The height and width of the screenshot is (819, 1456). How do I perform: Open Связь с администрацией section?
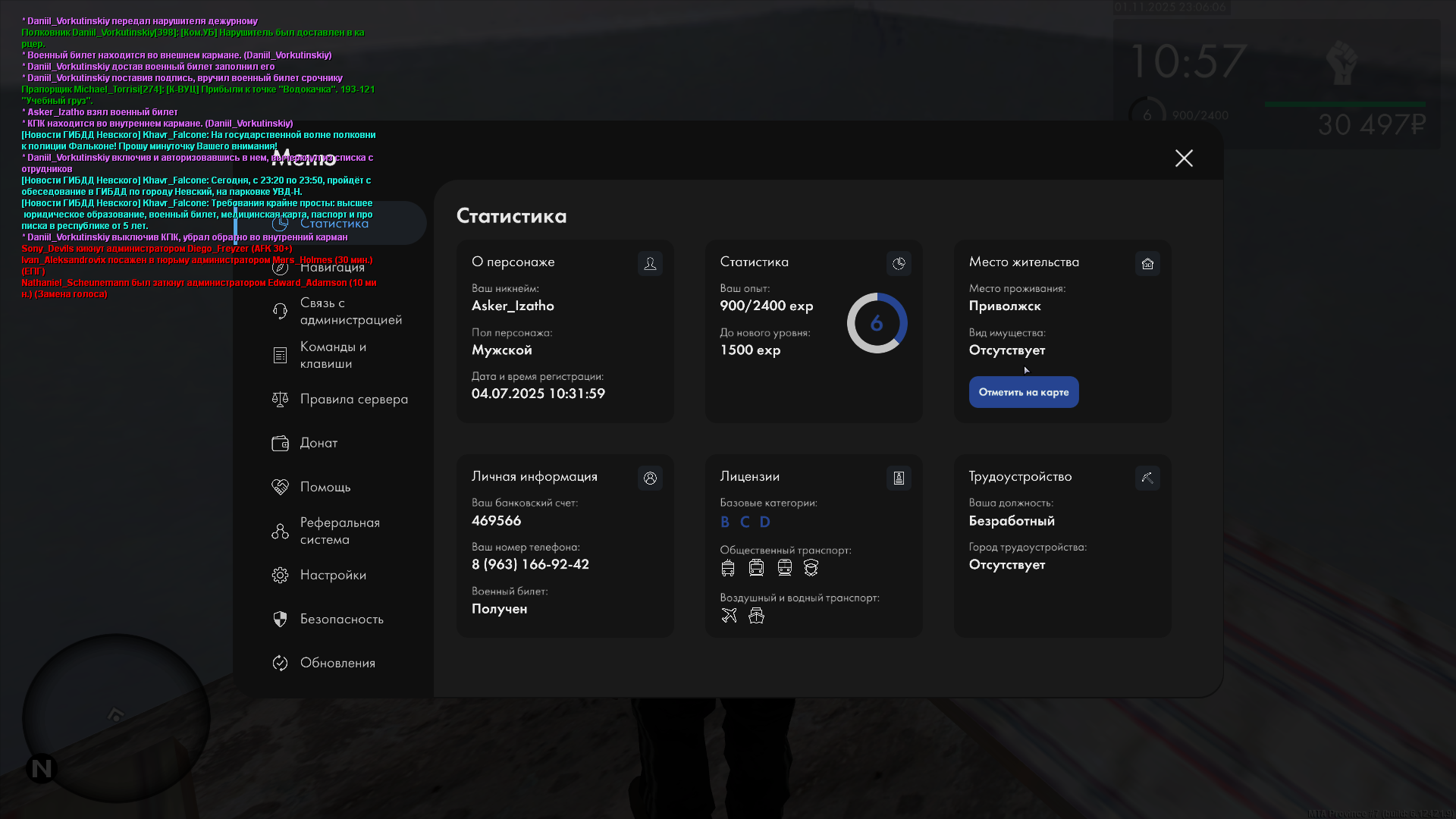tap(350, 312)
